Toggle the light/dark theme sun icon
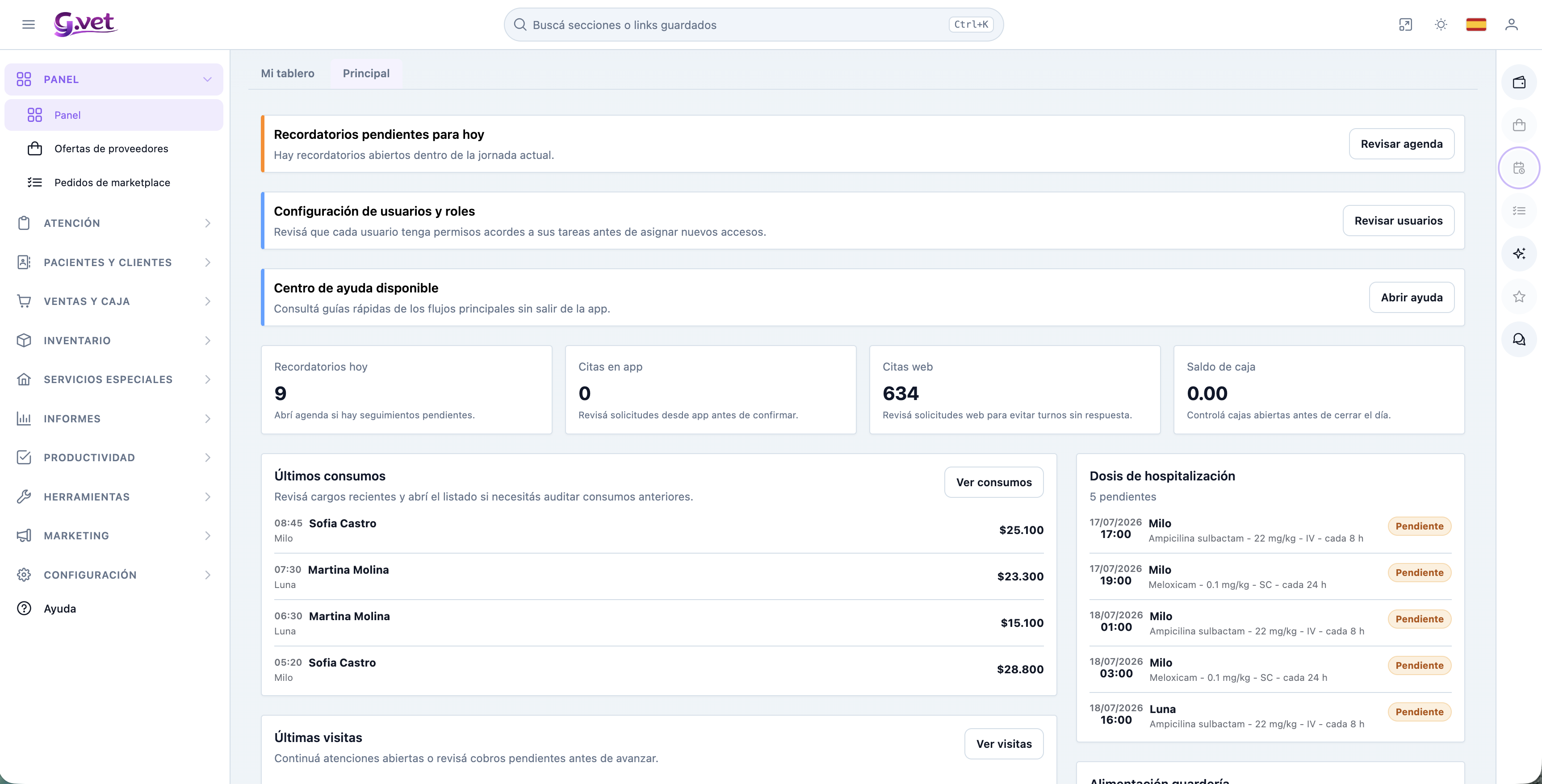Viewport: 1542px width, 784px height. [1441, 25]
